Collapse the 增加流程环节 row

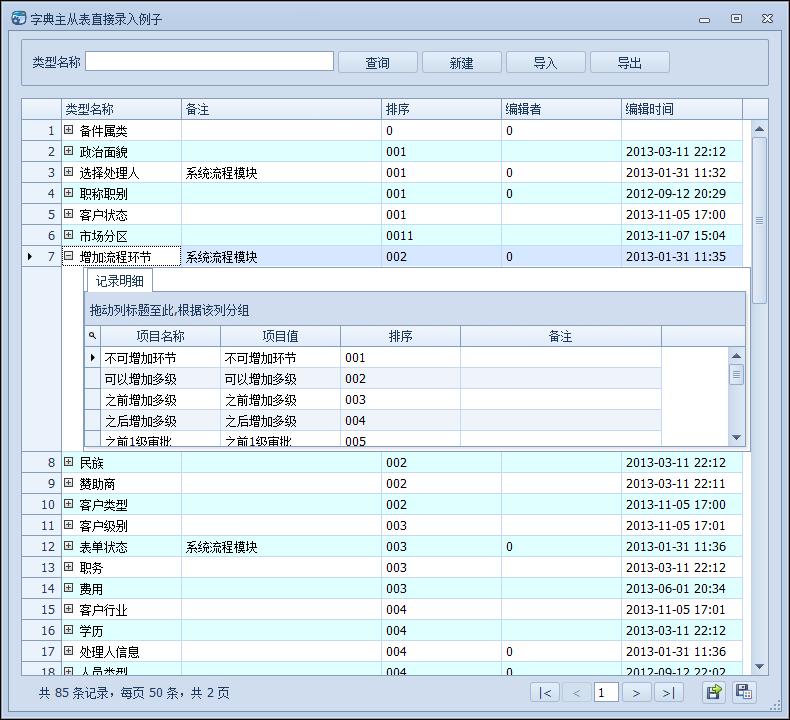click(69, 256)
